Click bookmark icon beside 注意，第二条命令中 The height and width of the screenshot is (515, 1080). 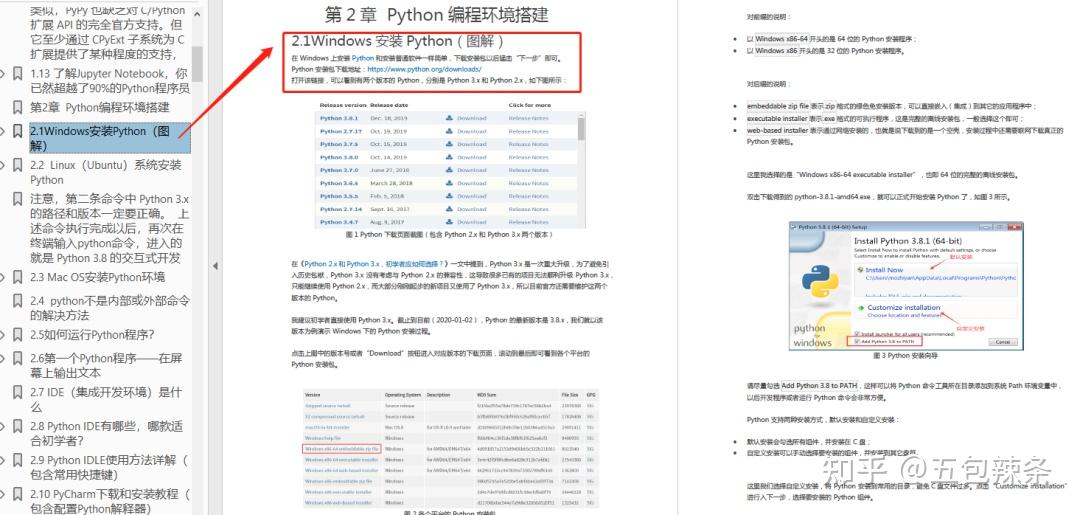[17, 198]
